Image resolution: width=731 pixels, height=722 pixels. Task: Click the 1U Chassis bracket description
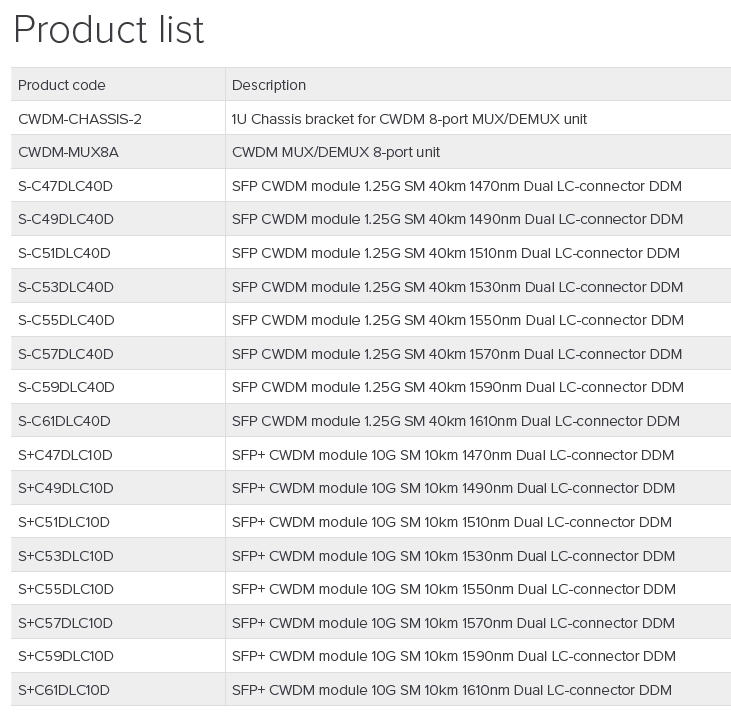tap(409, 119)
